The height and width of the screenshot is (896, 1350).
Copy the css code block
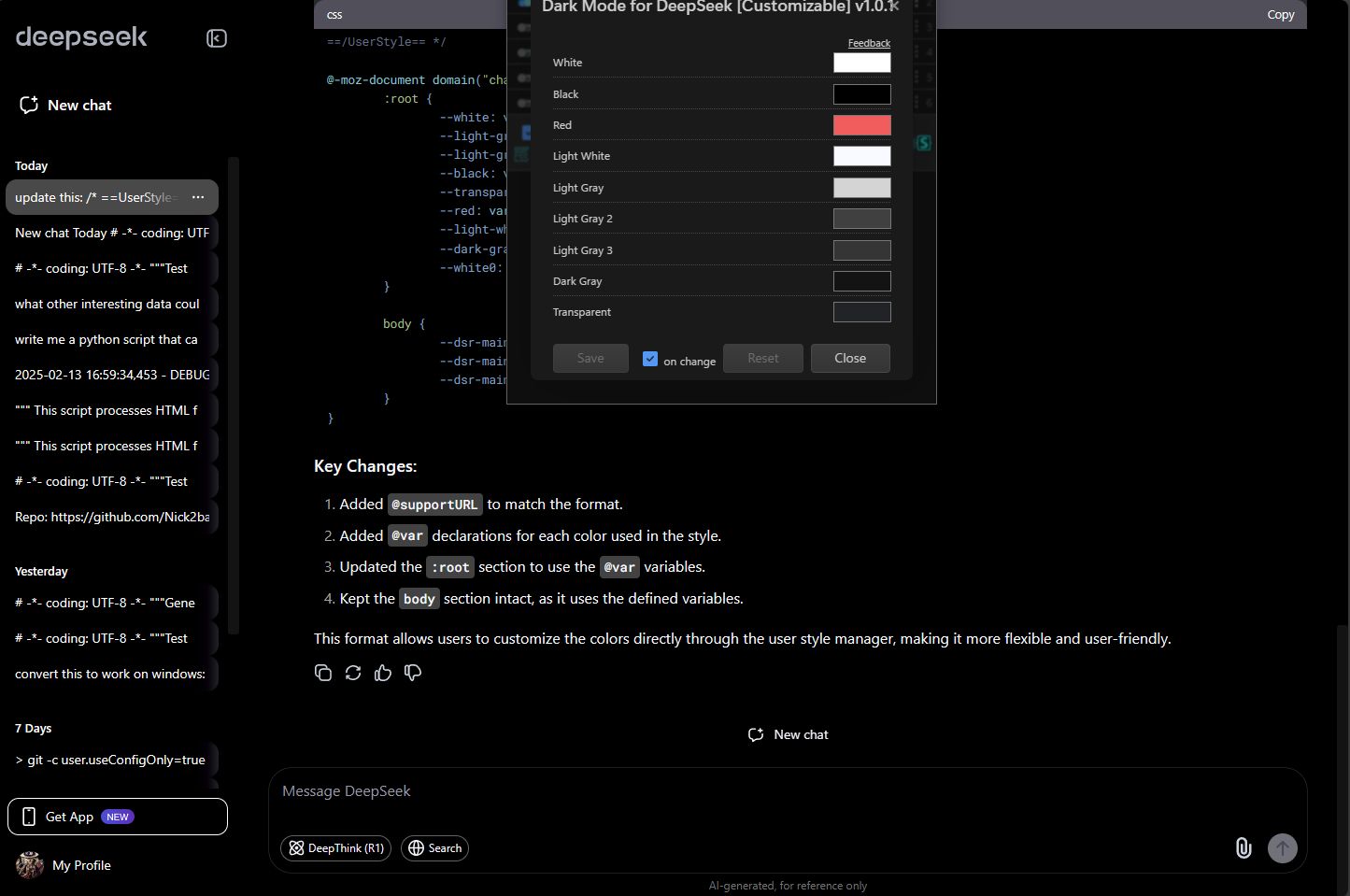coord(1280,15)
